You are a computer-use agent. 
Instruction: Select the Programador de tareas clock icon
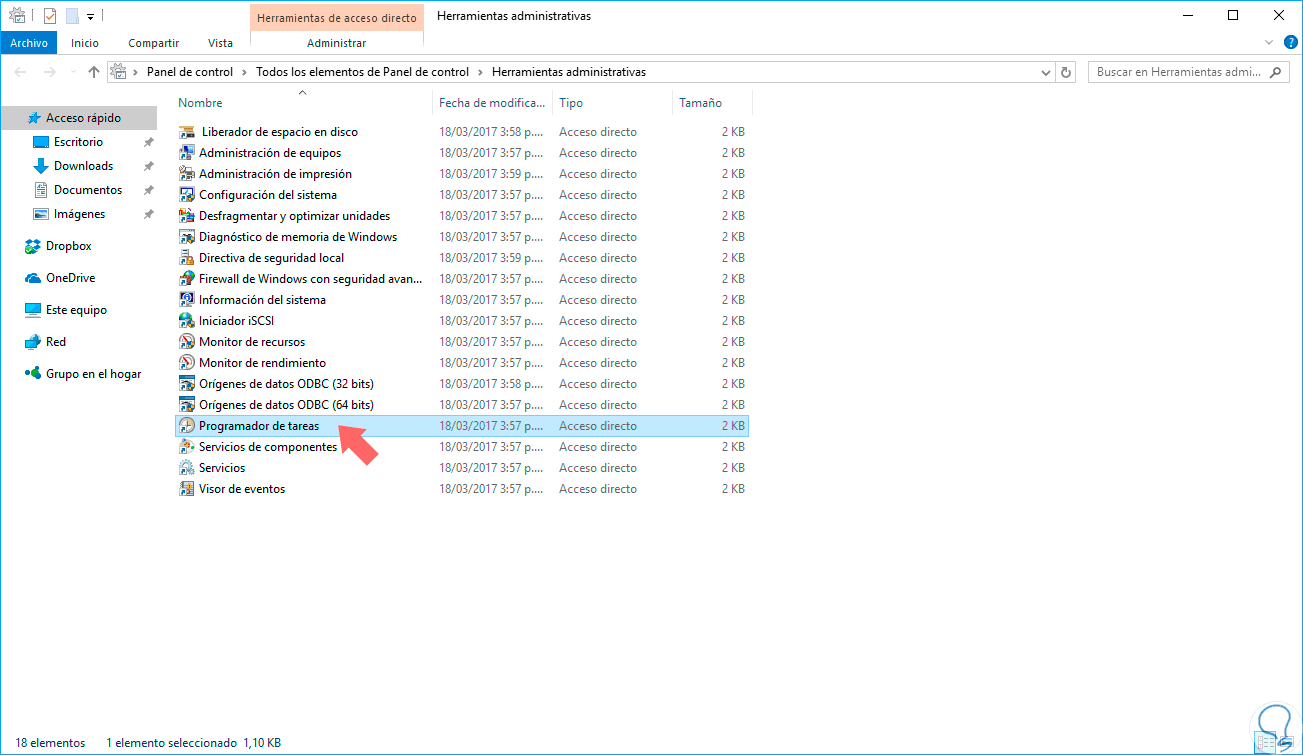coord(187,426)
